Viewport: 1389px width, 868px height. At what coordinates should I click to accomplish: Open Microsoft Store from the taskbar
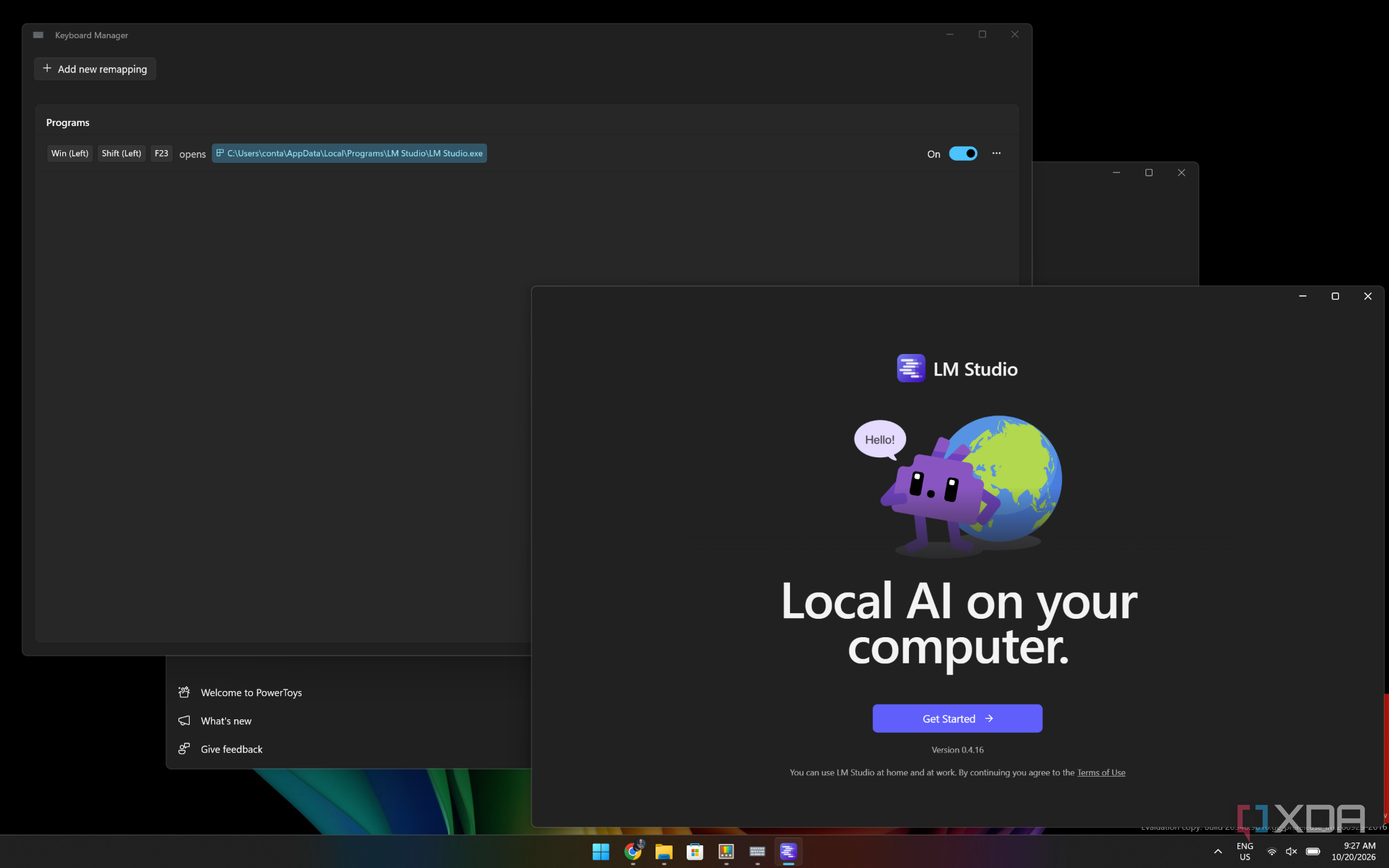tap(695, 852)
